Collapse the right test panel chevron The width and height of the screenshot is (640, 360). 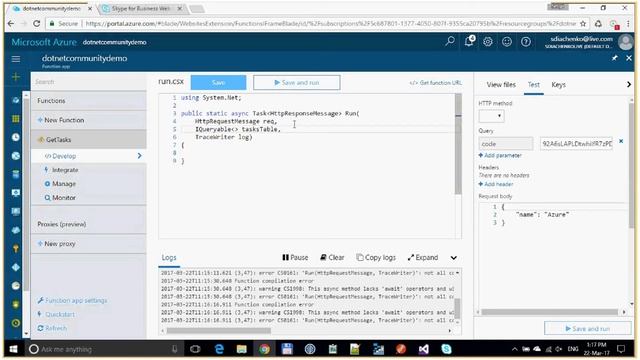tap(629, 84)
